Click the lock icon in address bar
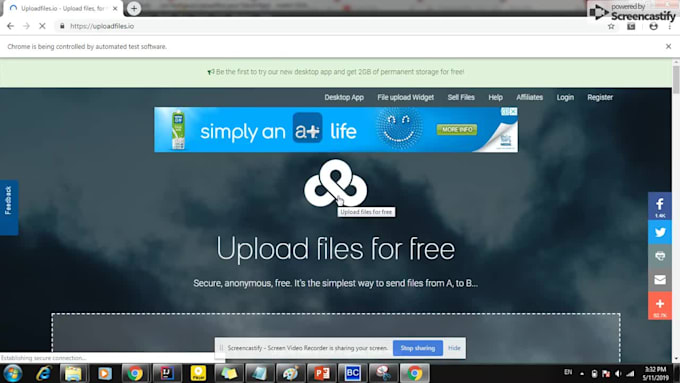 coord(62,26)
